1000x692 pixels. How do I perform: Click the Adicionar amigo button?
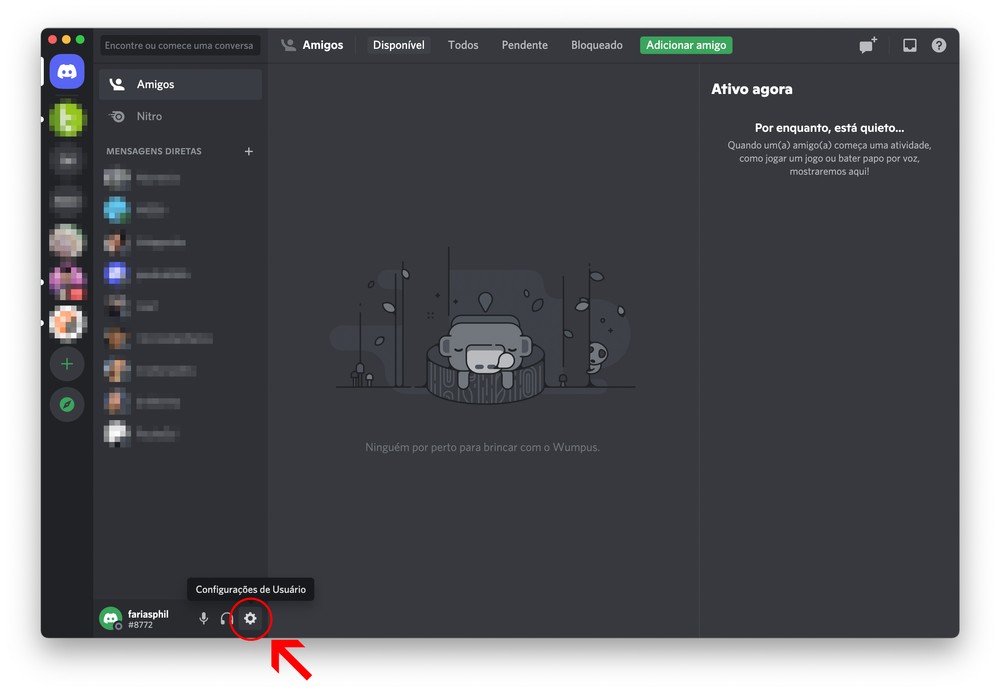(x=686, y=45)
